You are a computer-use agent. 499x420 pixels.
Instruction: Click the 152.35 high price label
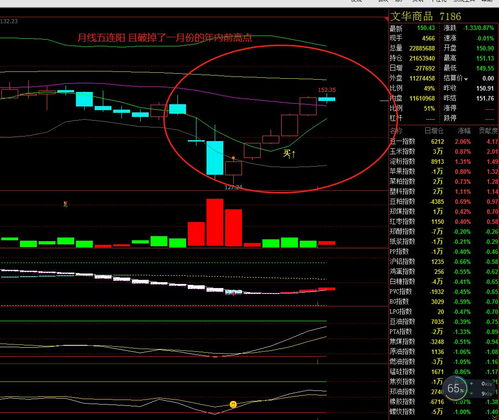(327, 90)
